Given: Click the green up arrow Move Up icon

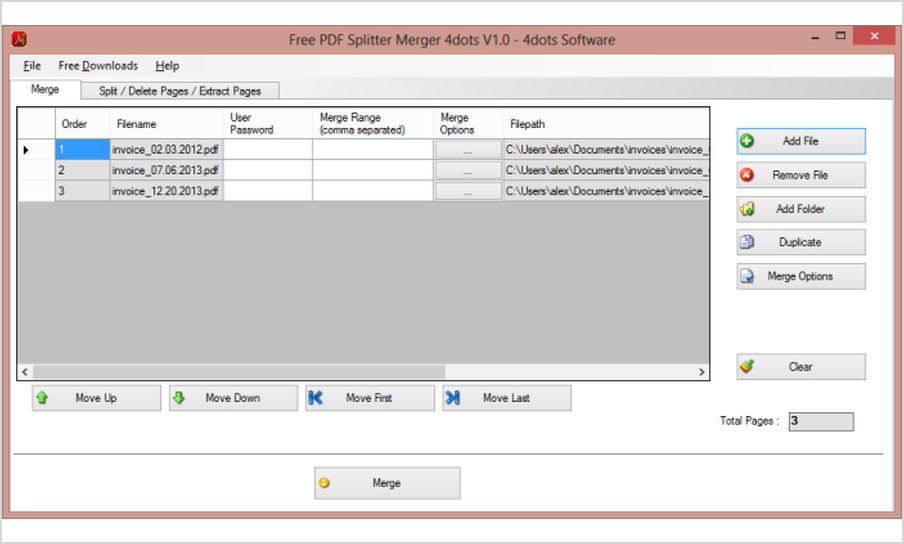Looking at the screenshot, I should tap(42, 398).
